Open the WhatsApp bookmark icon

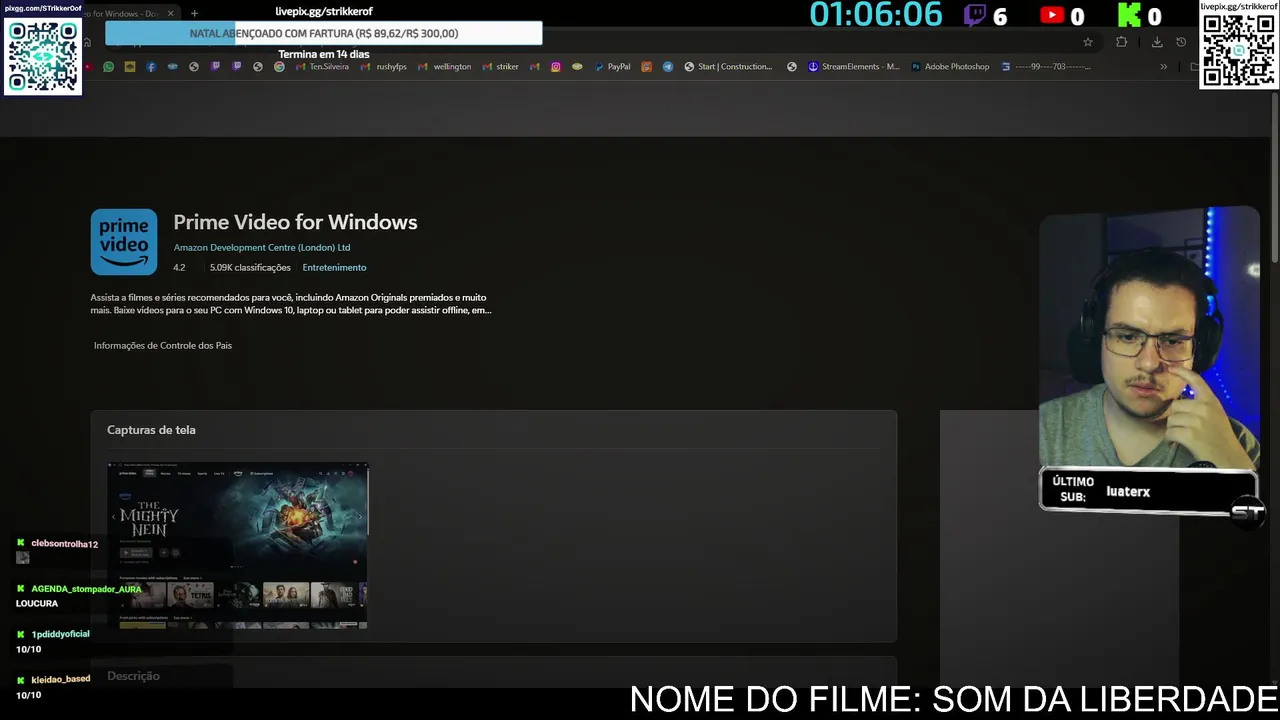pyautogui.click(x=108, y=67)
